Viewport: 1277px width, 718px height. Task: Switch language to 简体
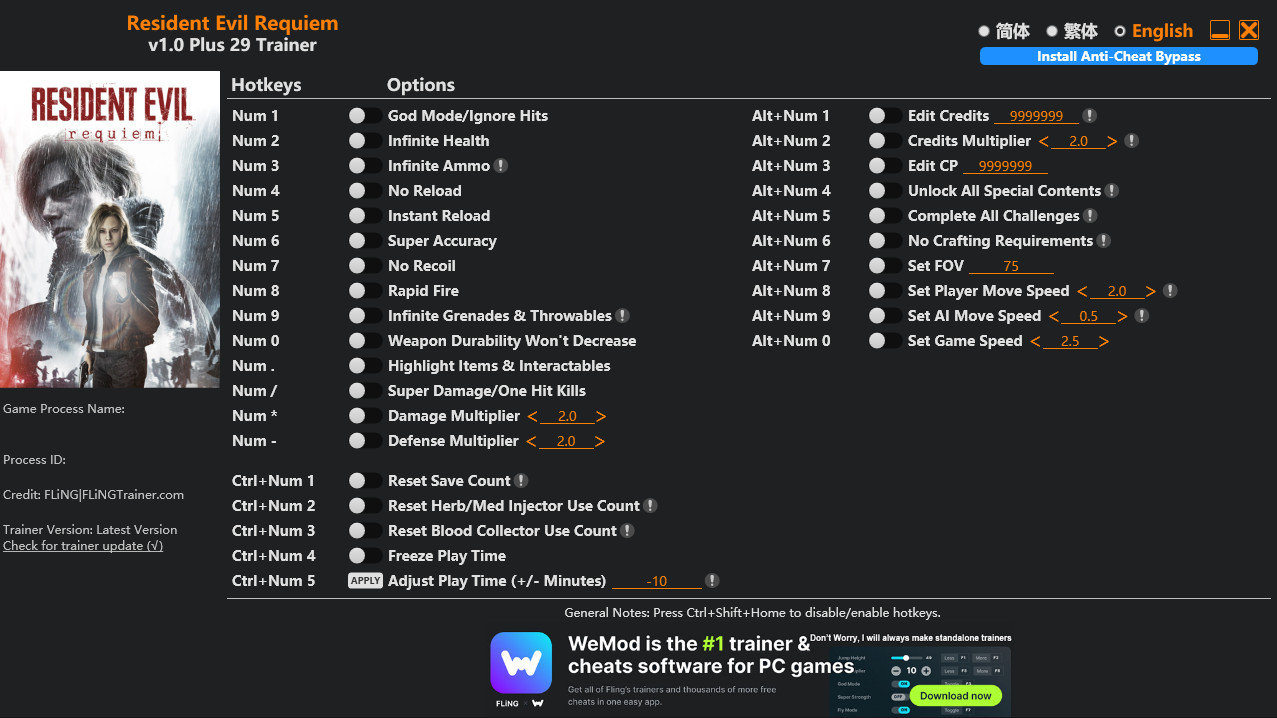(x=1004, y=31)
